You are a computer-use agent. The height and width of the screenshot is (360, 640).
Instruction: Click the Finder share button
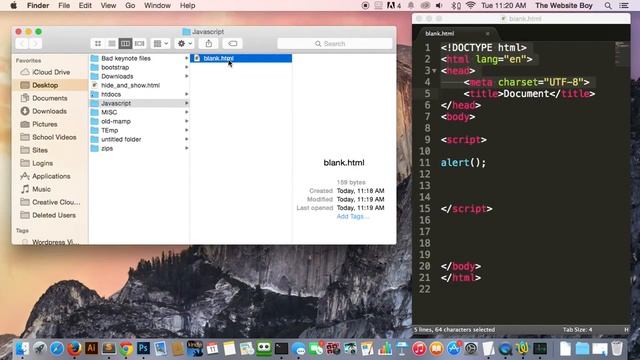pos(209,43)
